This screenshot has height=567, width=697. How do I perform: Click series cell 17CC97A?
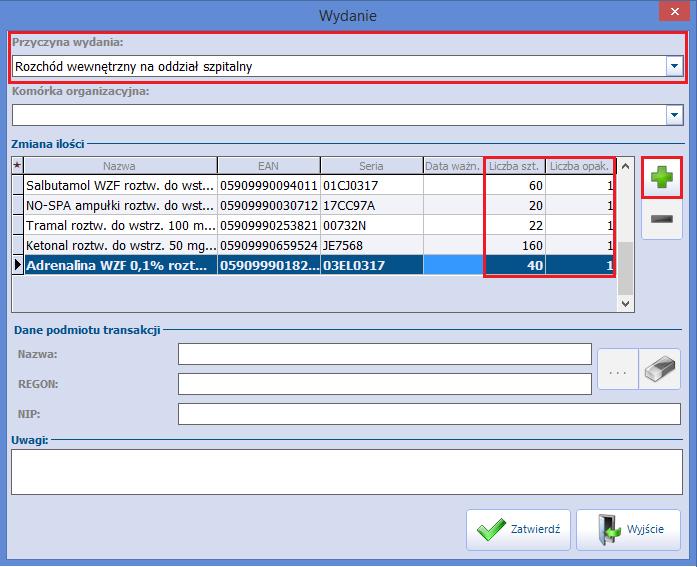click(x=371, y=205)
